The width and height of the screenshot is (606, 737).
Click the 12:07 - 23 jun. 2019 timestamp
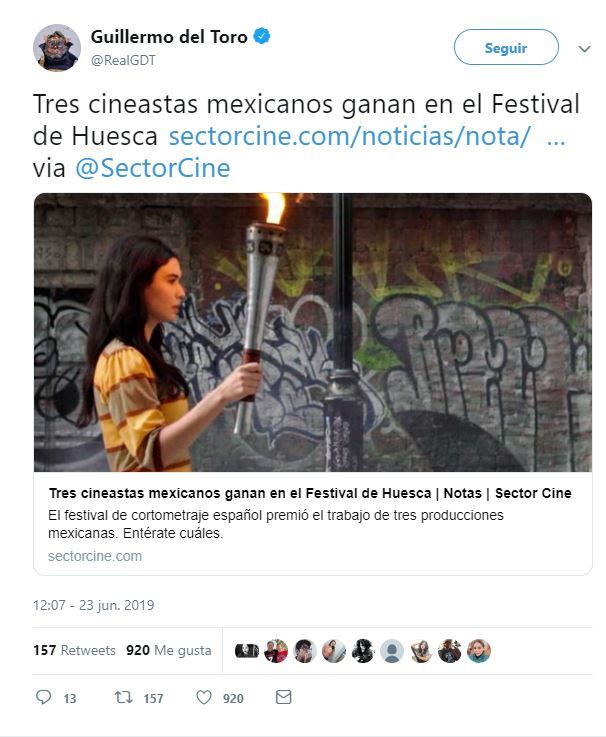coord(94,605)
